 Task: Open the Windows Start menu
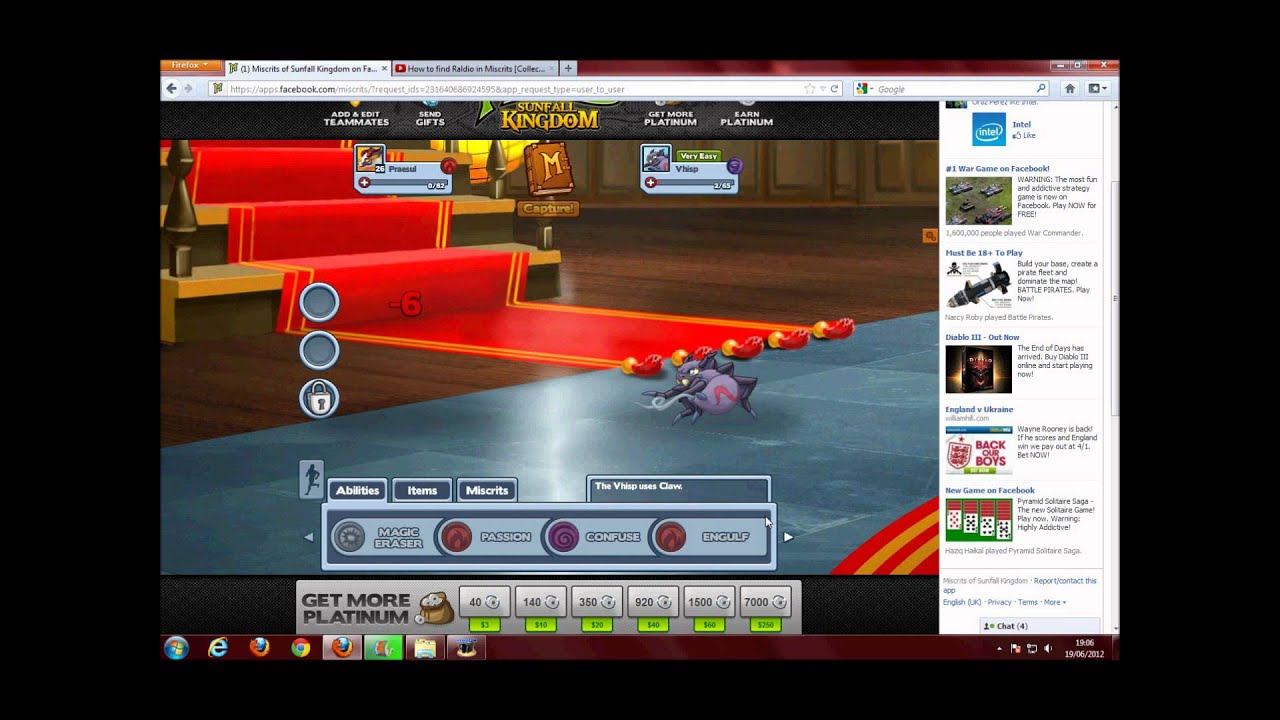[177, 648]
